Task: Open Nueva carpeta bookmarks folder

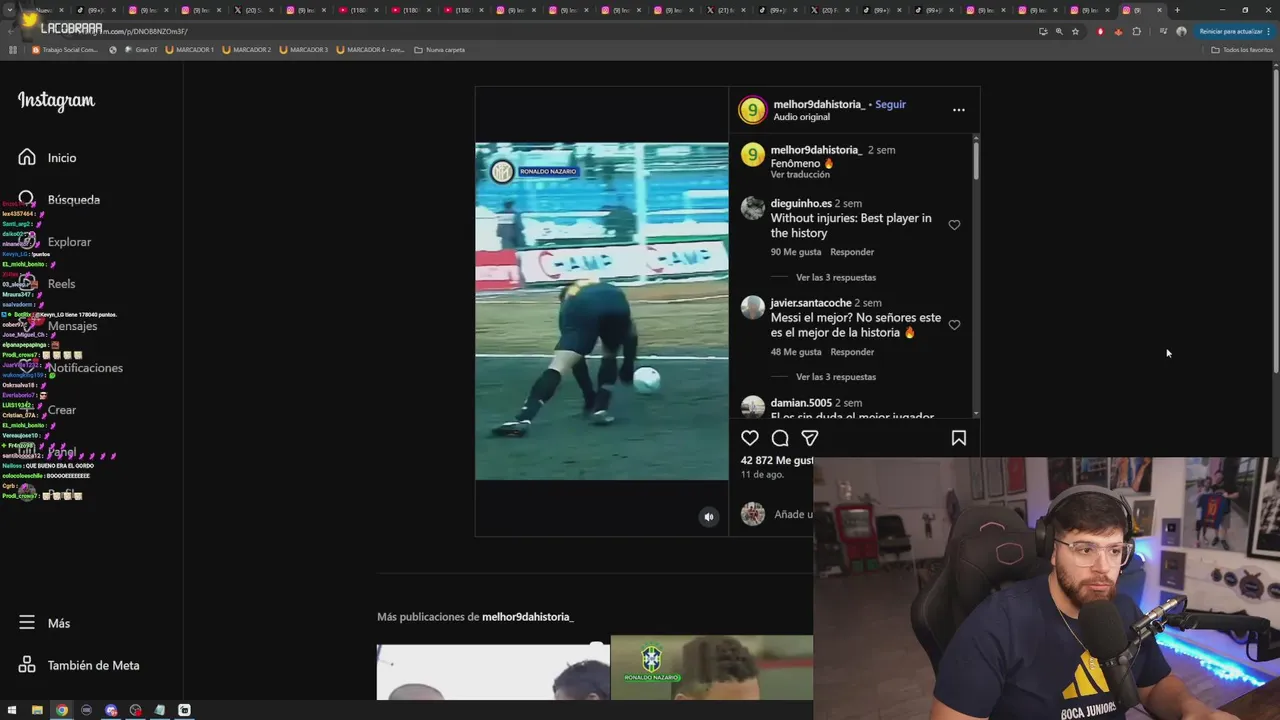Action: (x=440, y=49)
